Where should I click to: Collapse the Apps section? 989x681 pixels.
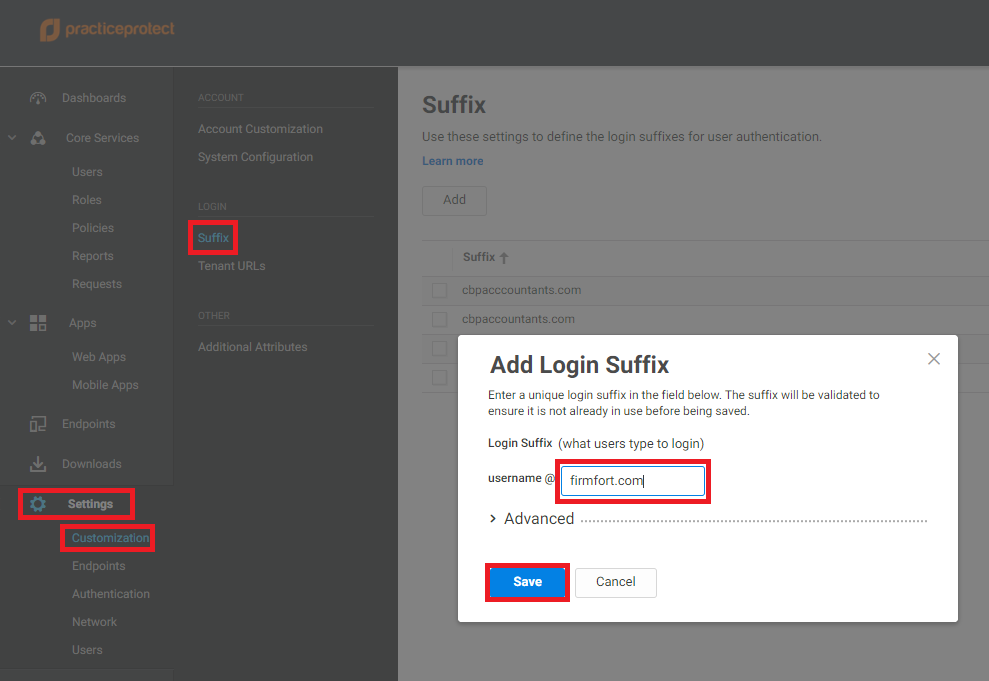tap(12, 322)
